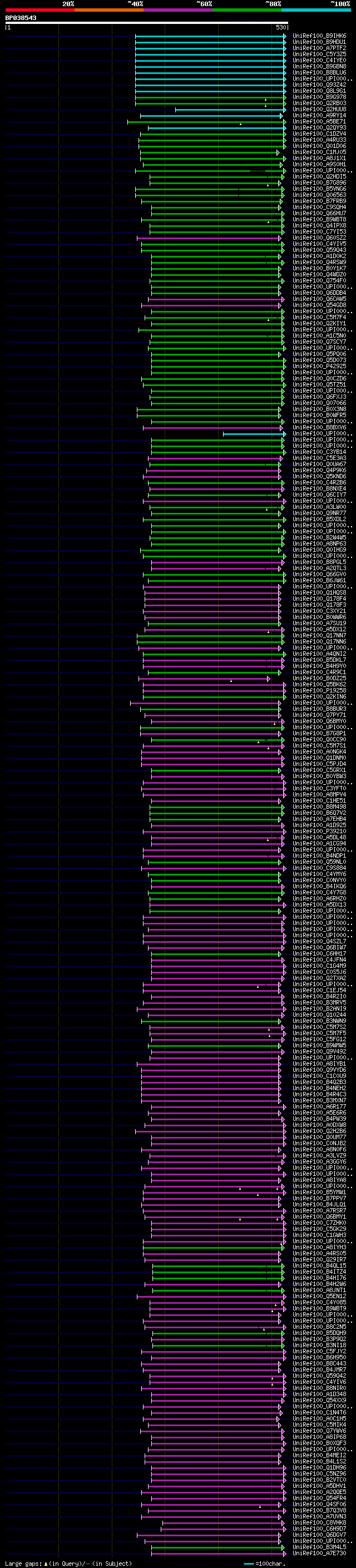The width and height of the screenshot is (356, 1568).
Task: Open the UniRef100_A5BE71 entry
Action: point(319,122)
